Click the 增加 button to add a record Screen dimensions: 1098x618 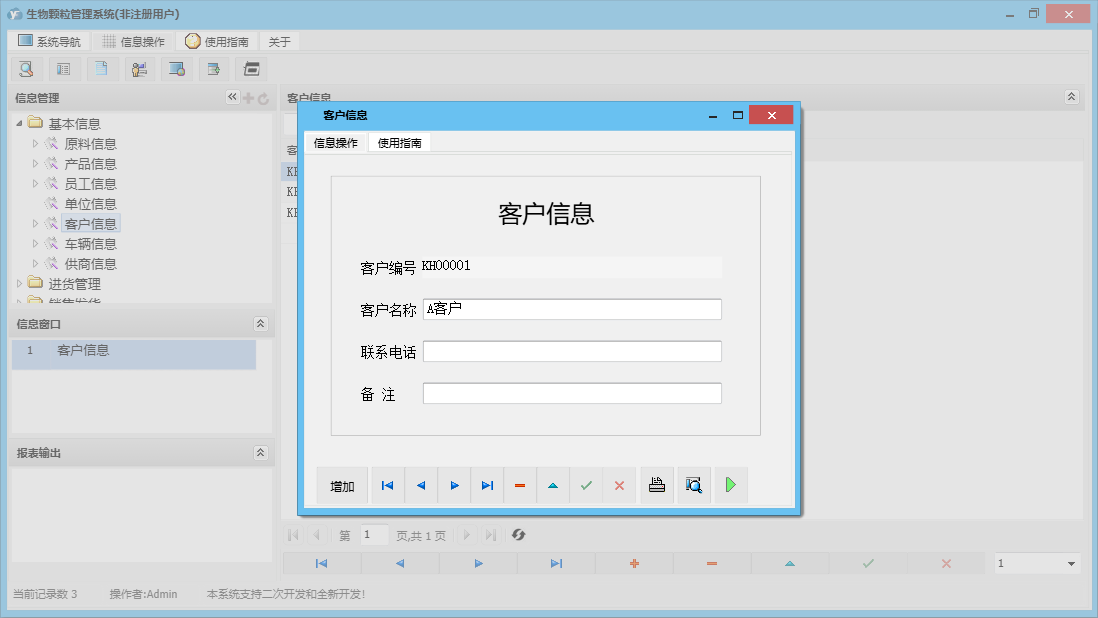tap(342, 485)
